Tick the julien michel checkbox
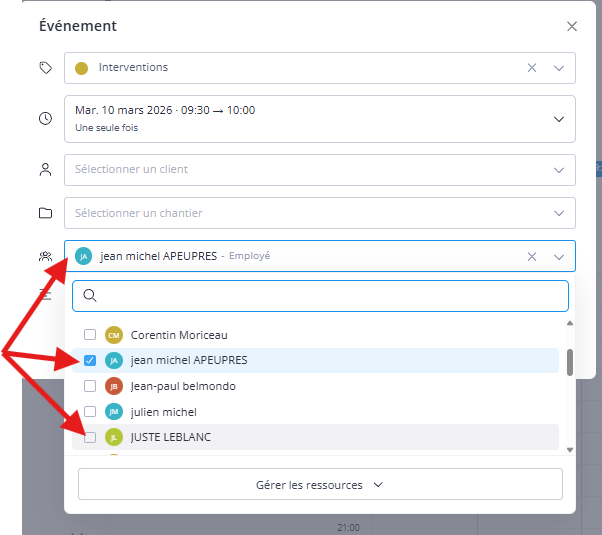This screenshot has width=602, height=535. tap(90, 412)
